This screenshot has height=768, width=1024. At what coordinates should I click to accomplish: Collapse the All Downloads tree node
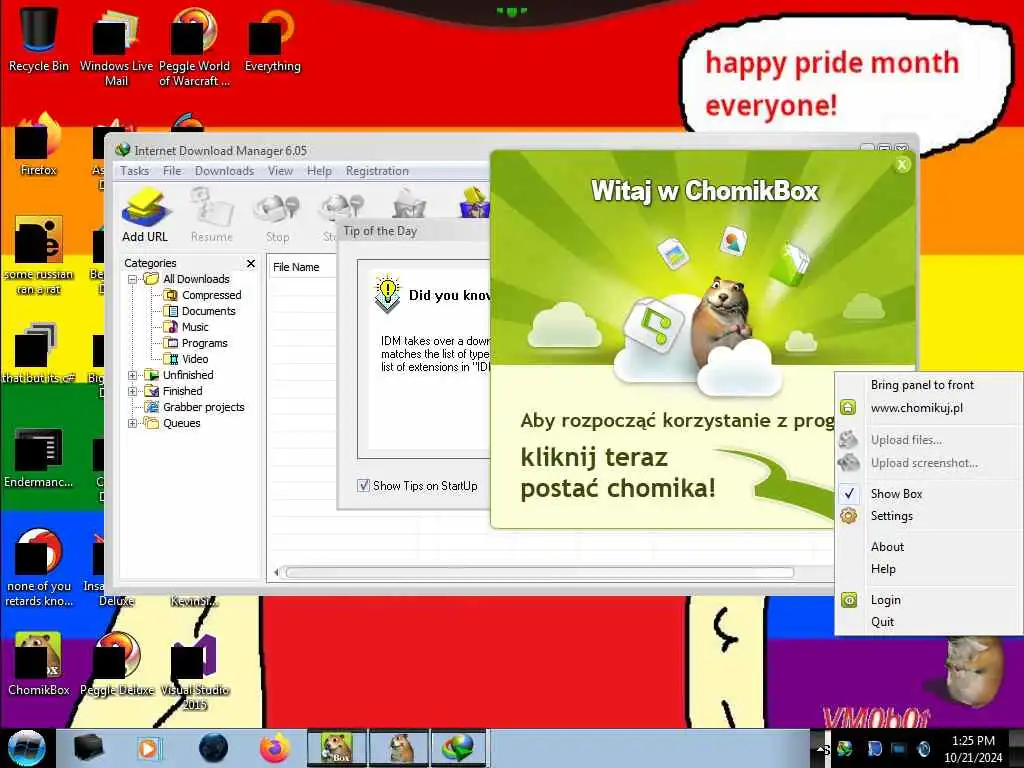point(133,279)
